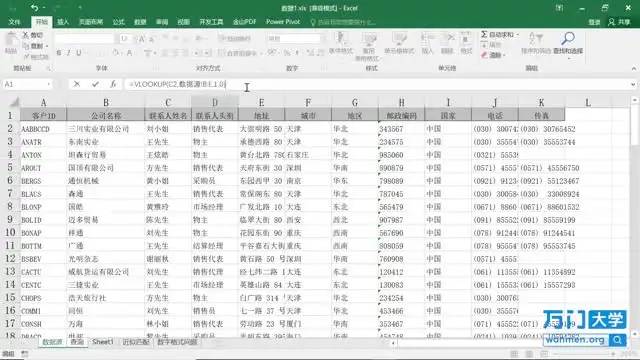Select column D header
Image resolution: width=640 pixels, height=360 pixels.
click(x=215, y=102)
